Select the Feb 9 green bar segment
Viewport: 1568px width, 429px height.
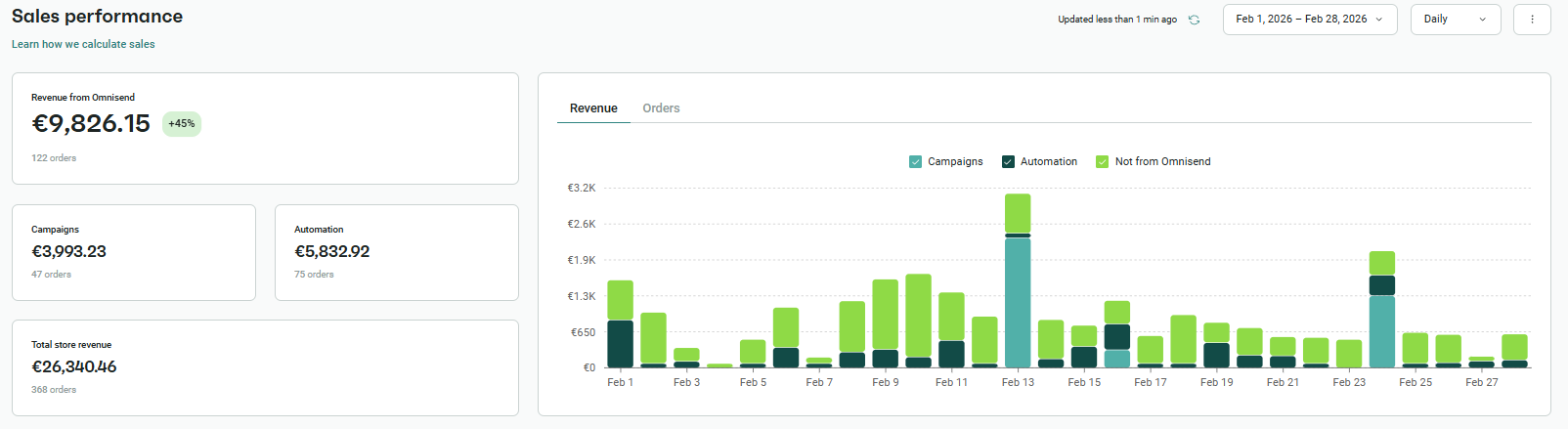click(885, 315)
